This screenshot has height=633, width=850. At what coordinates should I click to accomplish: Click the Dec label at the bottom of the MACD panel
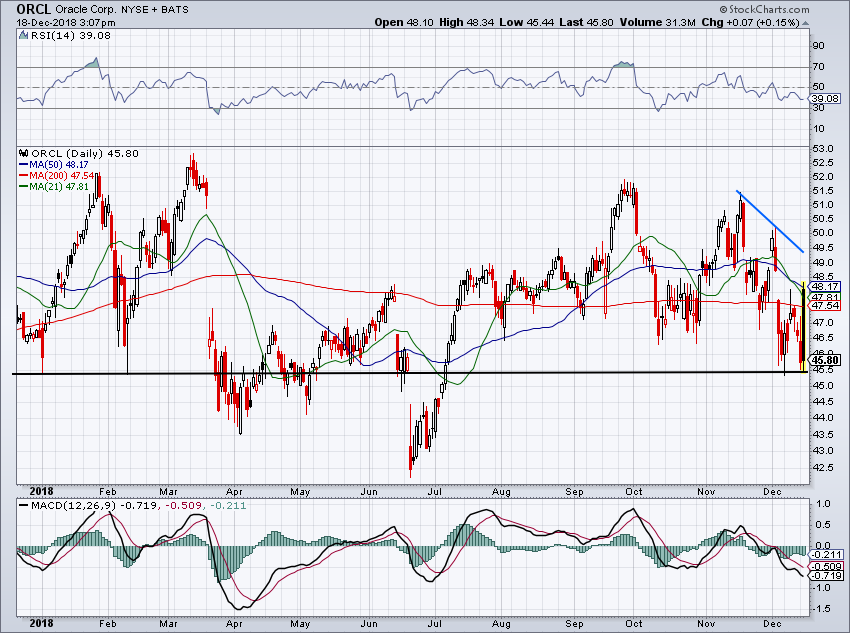772,623
